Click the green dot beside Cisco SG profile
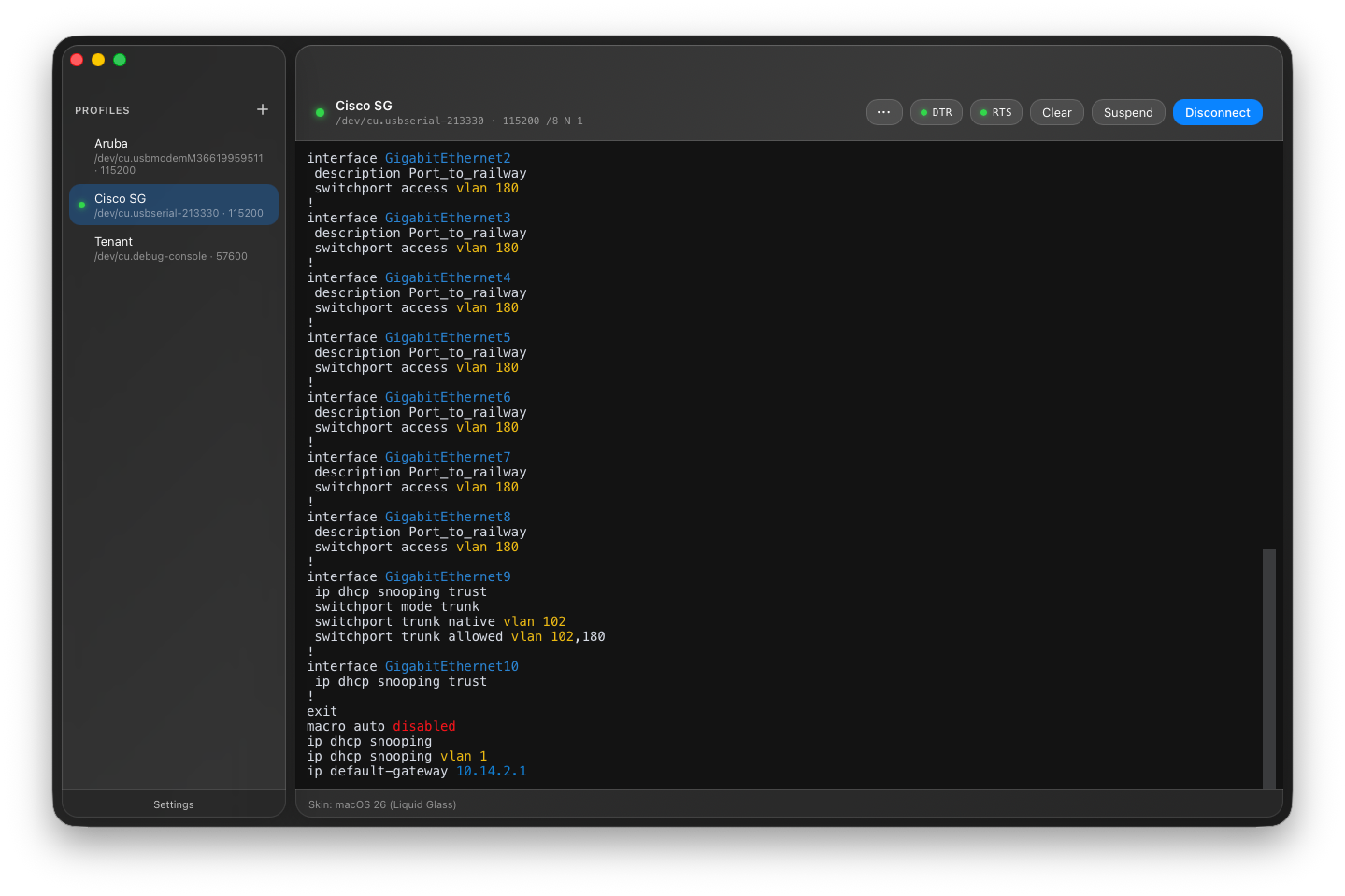Viewport: 1345px width, 896px height. (82, 205)
